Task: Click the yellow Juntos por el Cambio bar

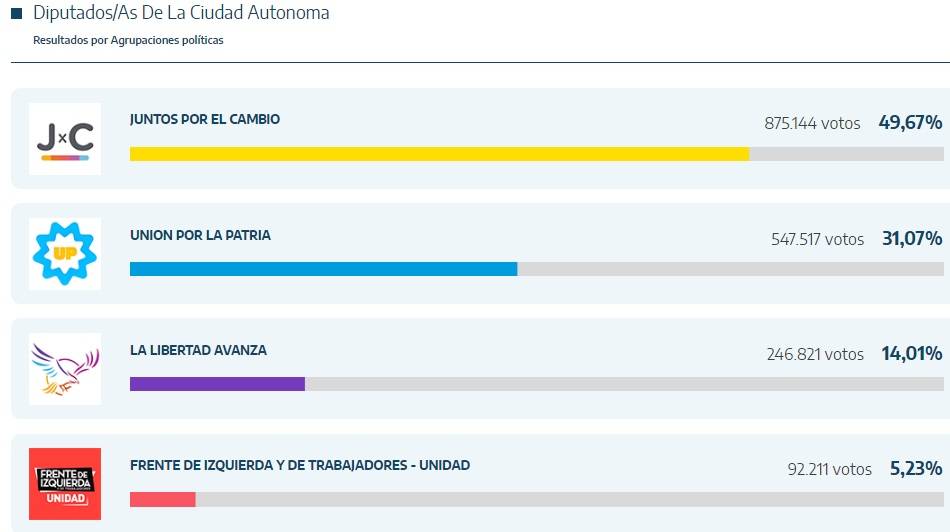Action: click(439, 154)
